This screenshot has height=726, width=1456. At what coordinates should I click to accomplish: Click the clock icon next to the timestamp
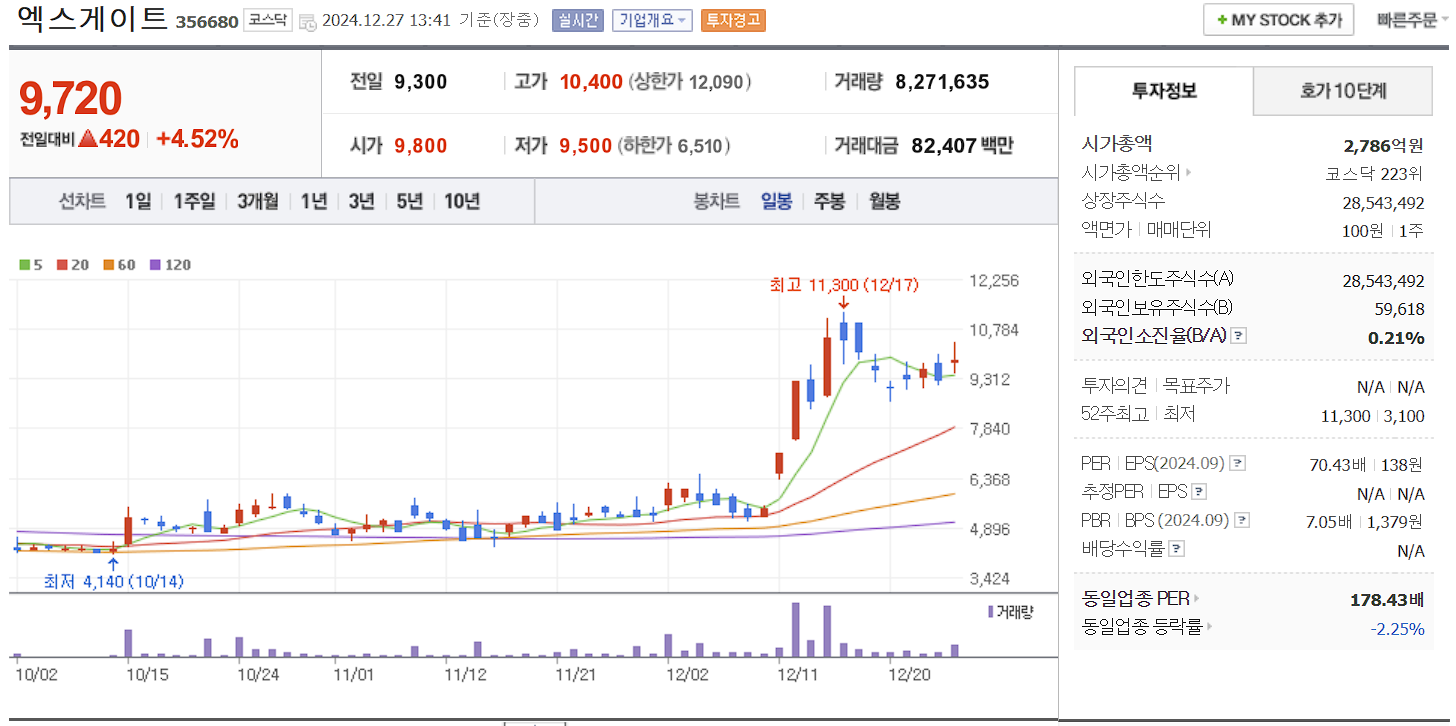click(x=308, y=22)
